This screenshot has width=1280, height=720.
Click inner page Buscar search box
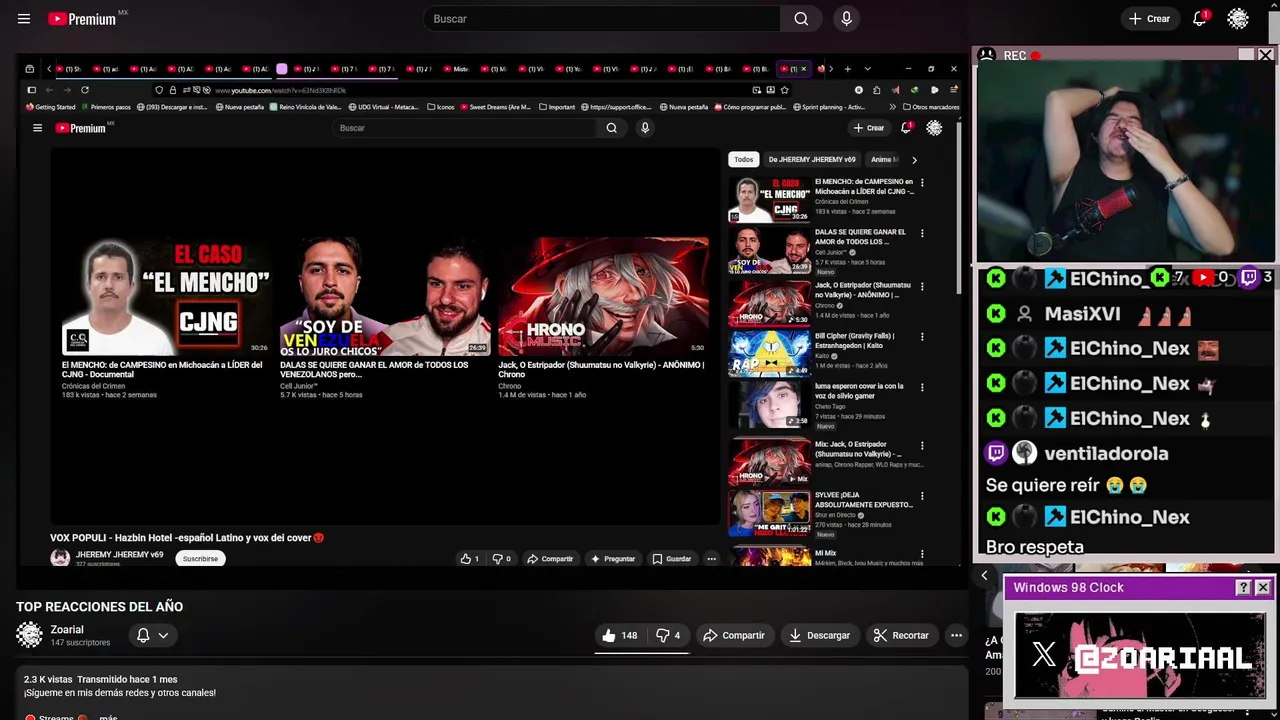click(x=466, y=128)
